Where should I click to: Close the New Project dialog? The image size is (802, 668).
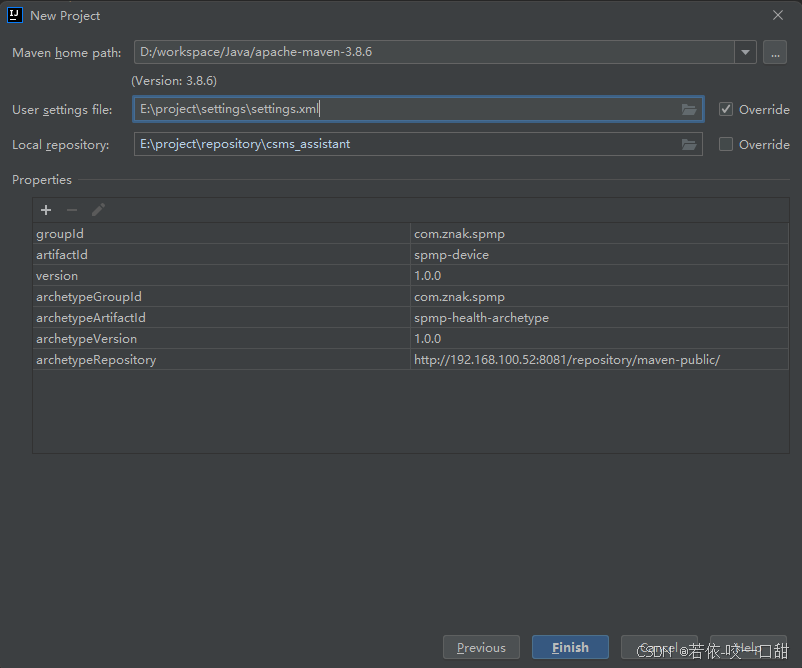(x=778, y=15)
